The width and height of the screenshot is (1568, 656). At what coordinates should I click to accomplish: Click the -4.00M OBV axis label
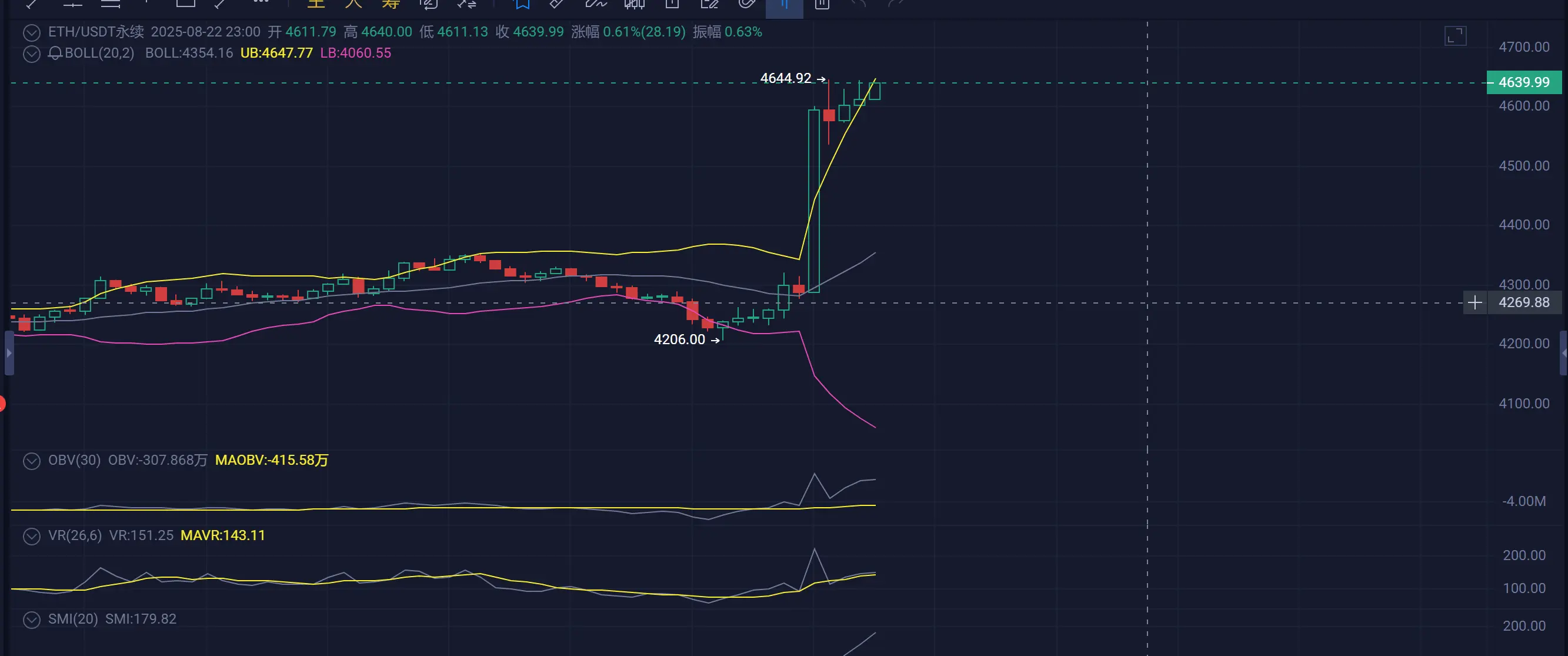coord(1524,501)
